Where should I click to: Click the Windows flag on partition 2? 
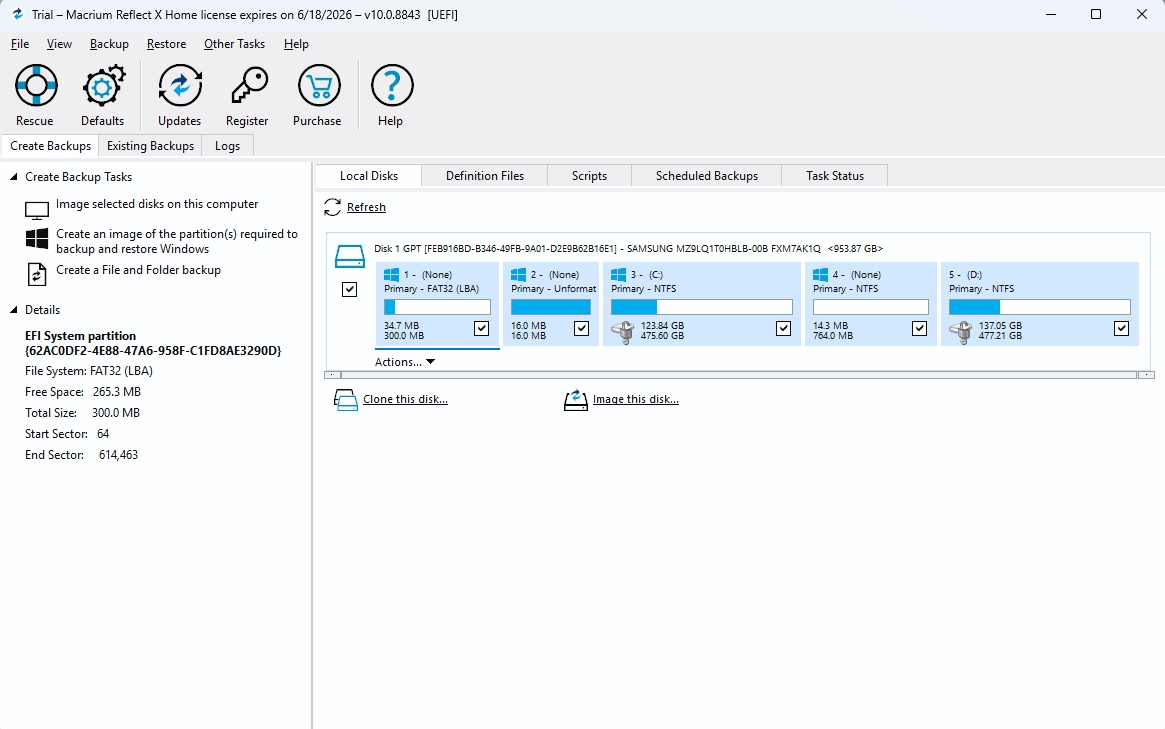(519, 275)
